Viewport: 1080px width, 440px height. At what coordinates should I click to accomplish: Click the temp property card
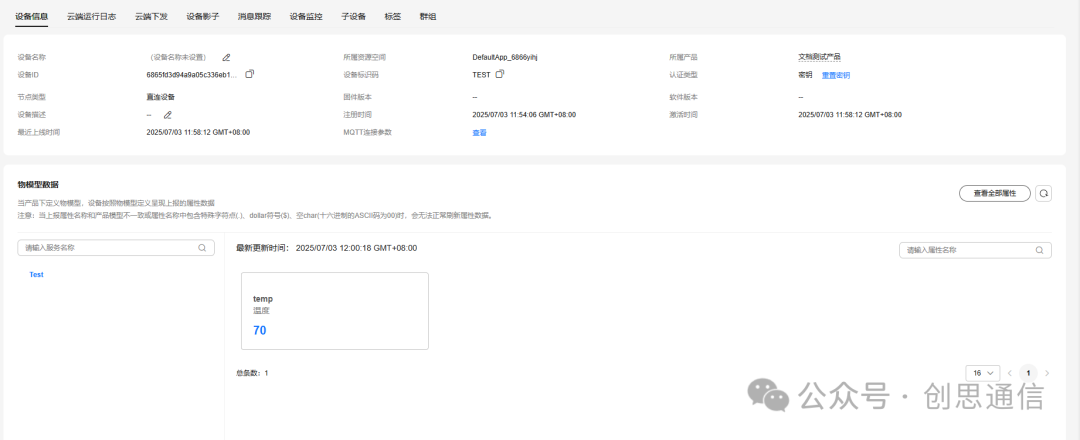pyautogui.click(x=335, y=311)
